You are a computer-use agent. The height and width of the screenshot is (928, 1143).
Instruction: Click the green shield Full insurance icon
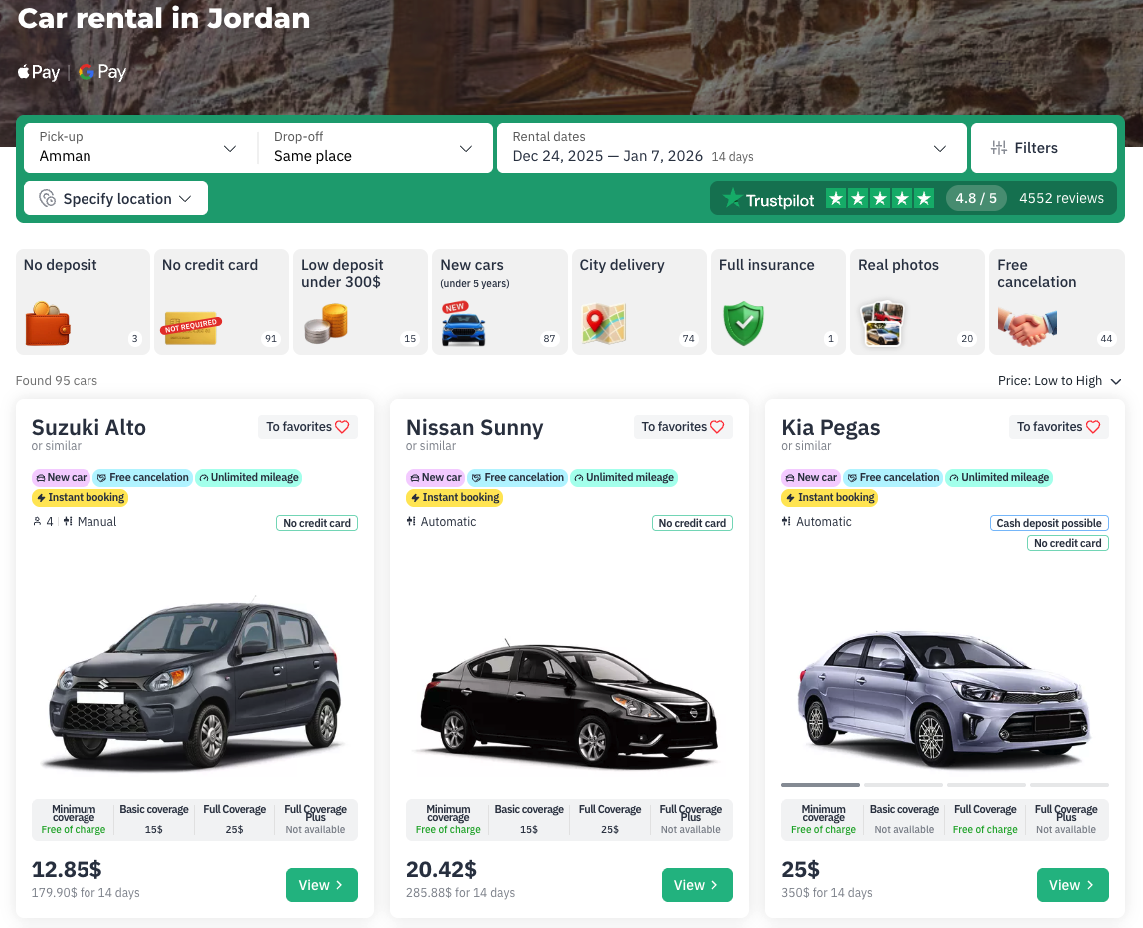tap(743, 324)
